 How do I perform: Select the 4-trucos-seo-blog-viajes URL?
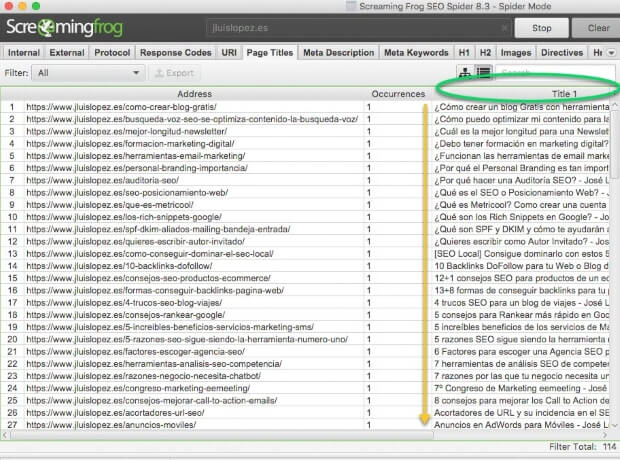[x=124, y=303]
